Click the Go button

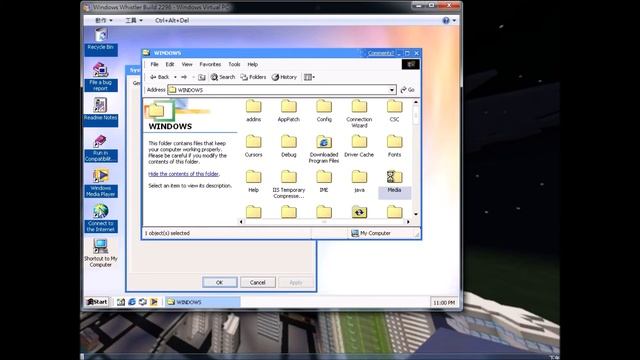pyautogui.click(x=407, y=90)
